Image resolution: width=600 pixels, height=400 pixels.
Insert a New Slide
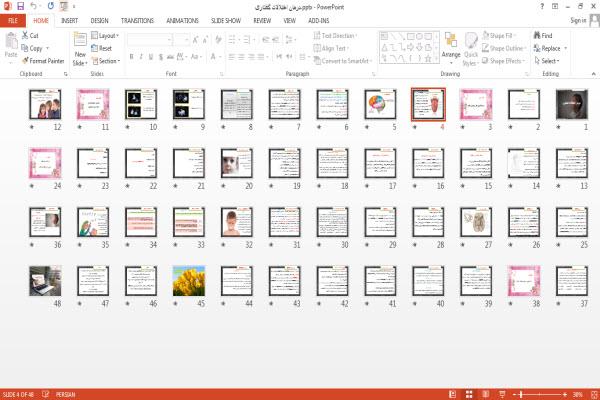coord(80,49)
